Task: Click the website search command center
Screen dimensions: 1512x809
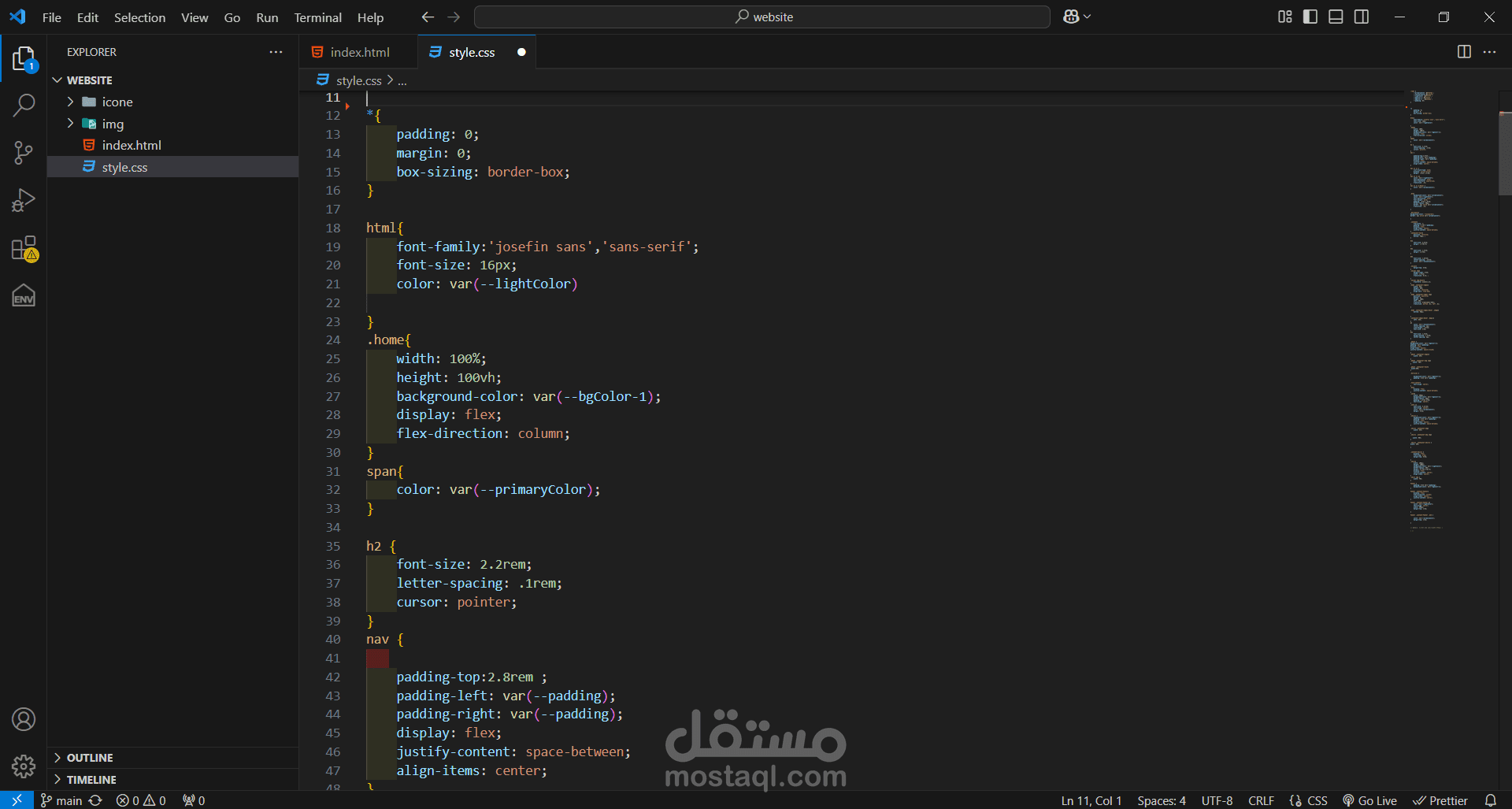Action: 762,17
